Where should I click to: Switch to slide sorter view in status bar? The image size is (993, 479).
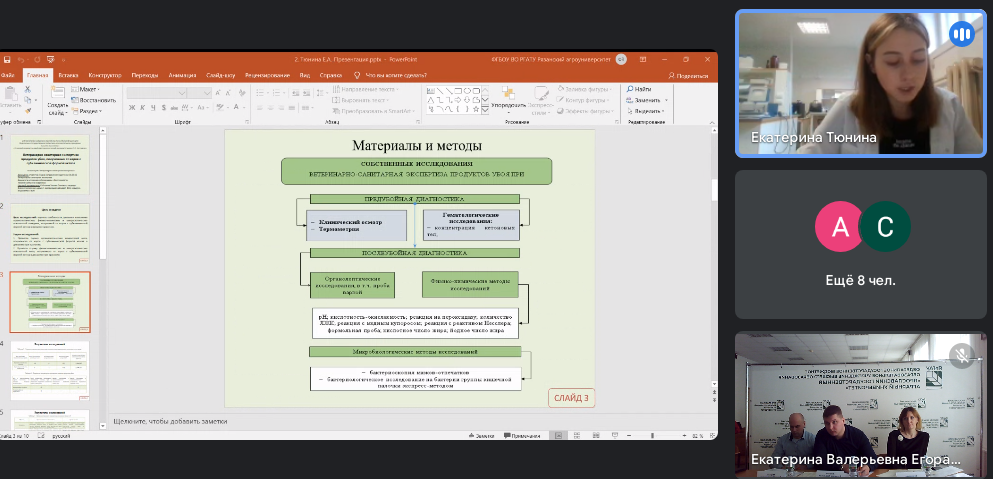click(x=578, y=436)
